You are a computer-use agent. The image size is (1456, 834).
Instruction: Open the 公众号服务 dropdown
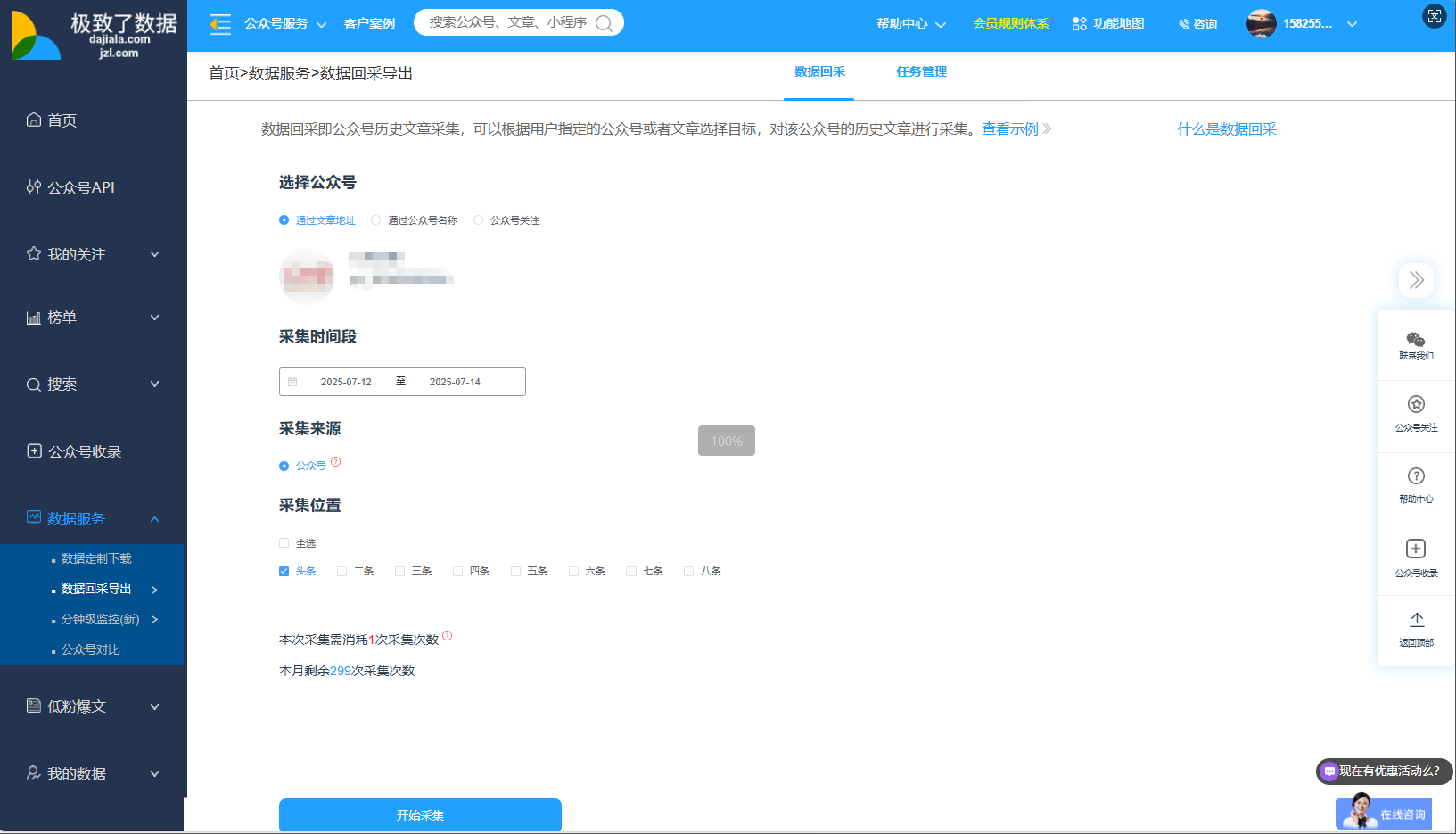point(285,24)
